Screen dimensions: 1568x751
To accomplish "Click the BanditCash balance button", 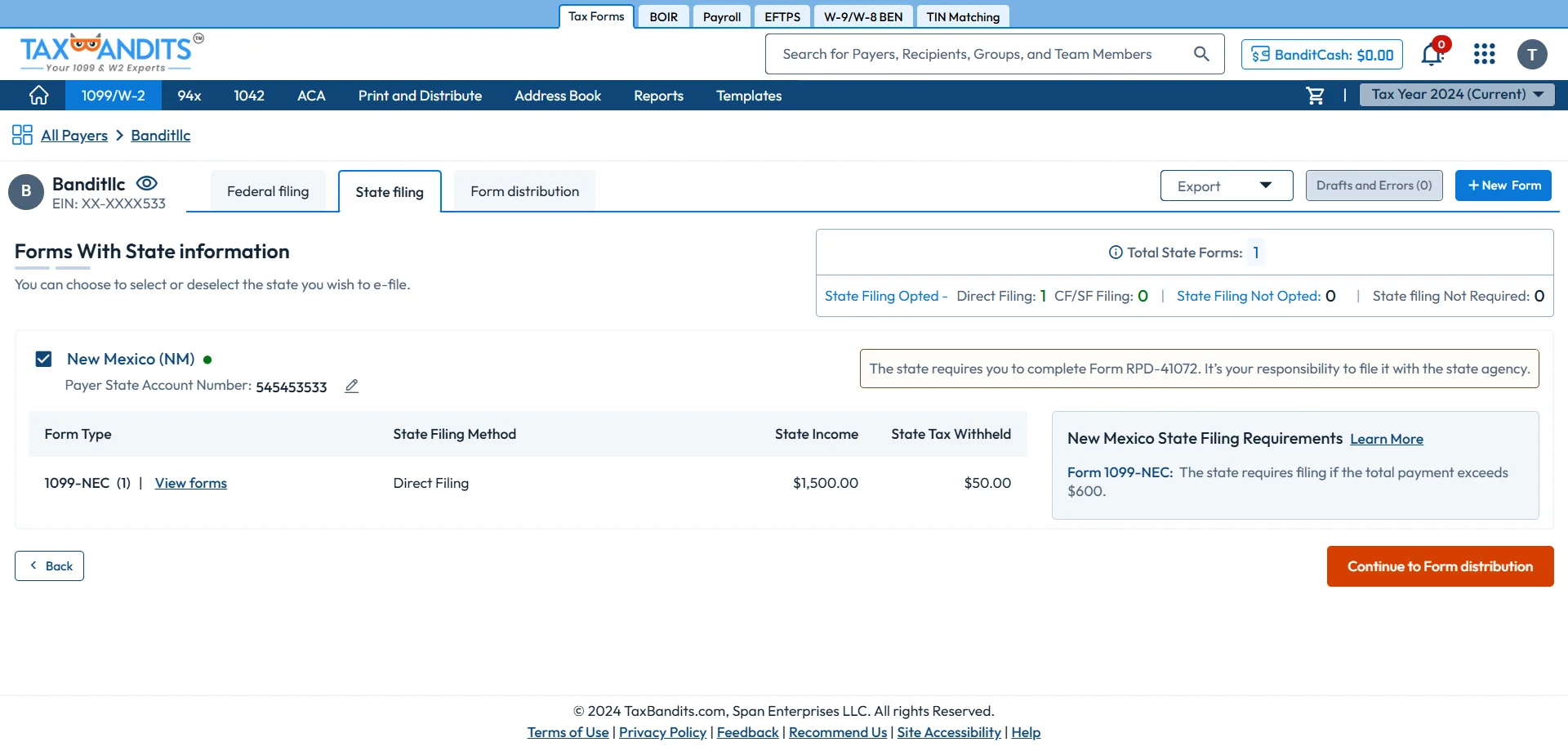I will coord(1322,55).
